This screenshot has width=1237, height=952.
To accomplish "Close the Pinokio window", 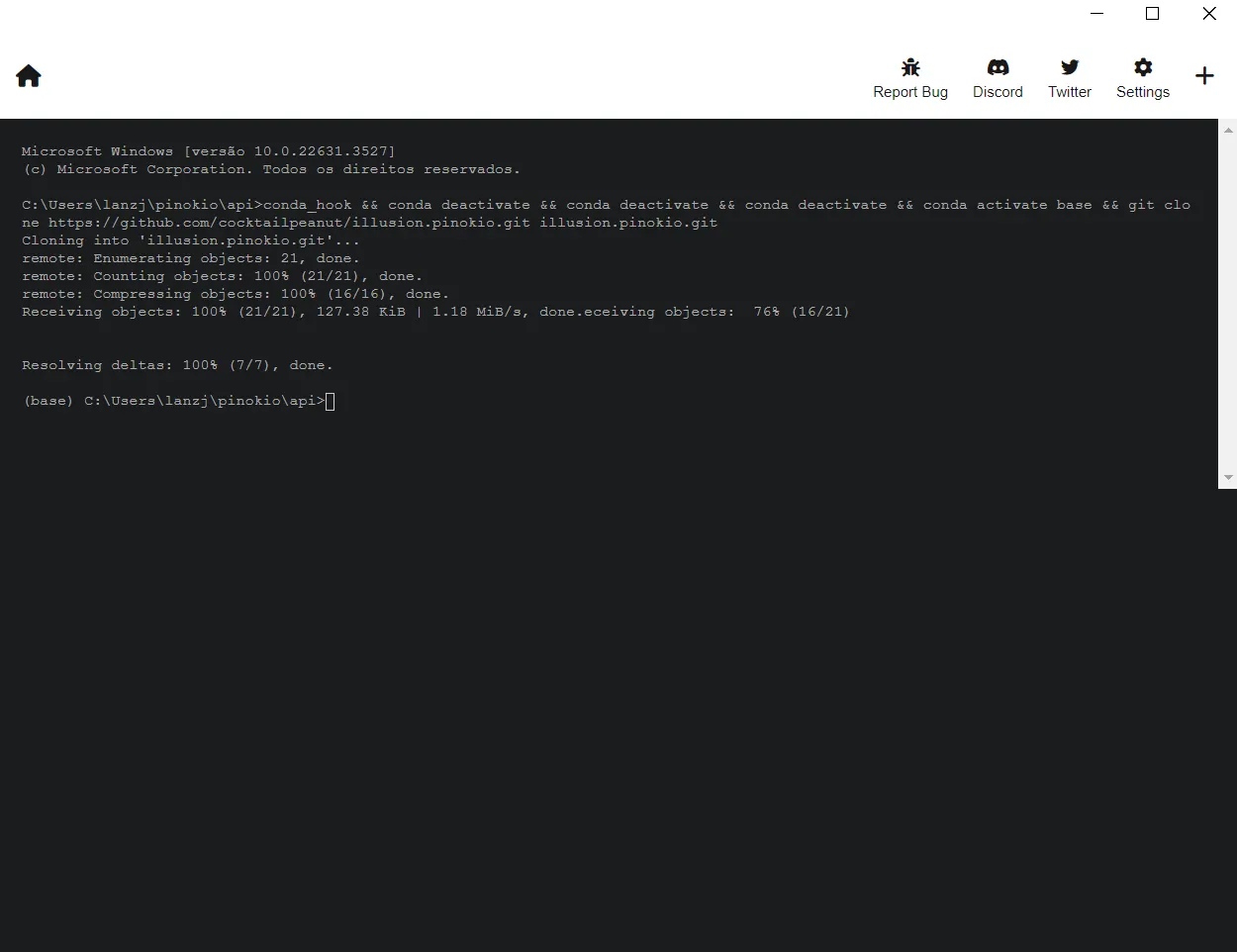I will tap(1209, 14).
